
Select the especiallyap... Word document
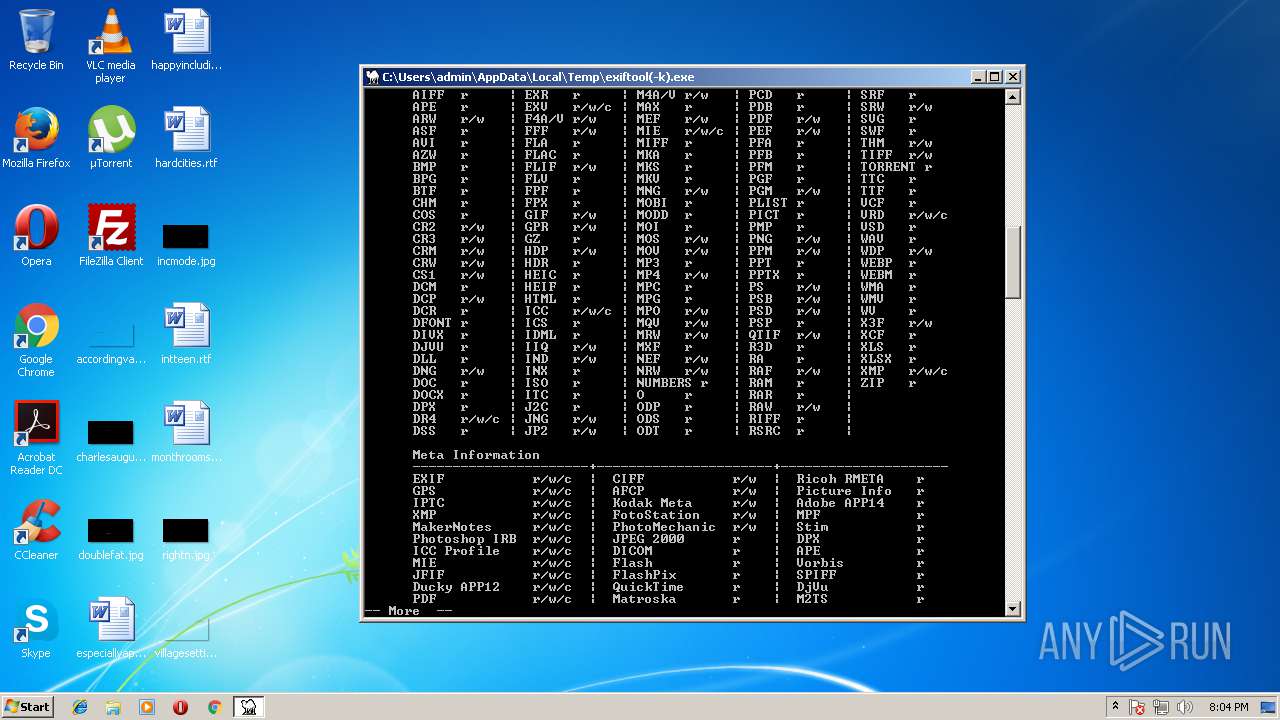pos(110,628)
